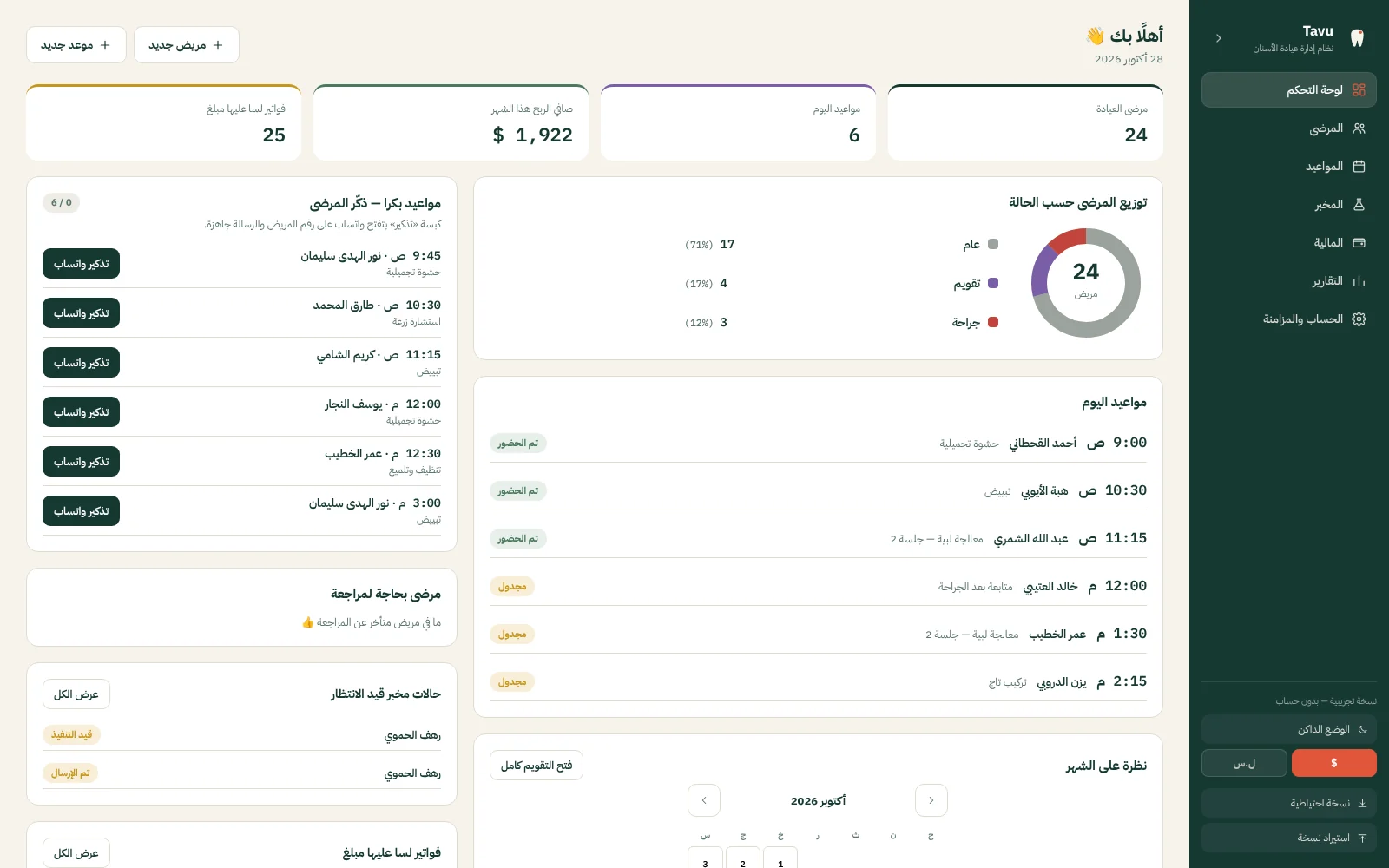Click the Tavu tooth logo icon

pyautogui.click(x=1357, y=38)
